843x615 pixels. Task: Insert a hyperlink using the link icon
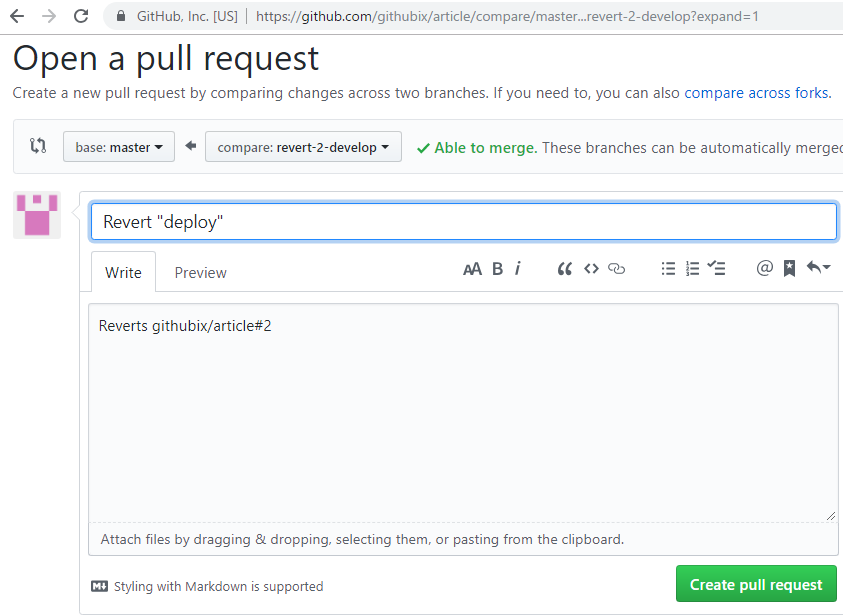coord(615,268)
